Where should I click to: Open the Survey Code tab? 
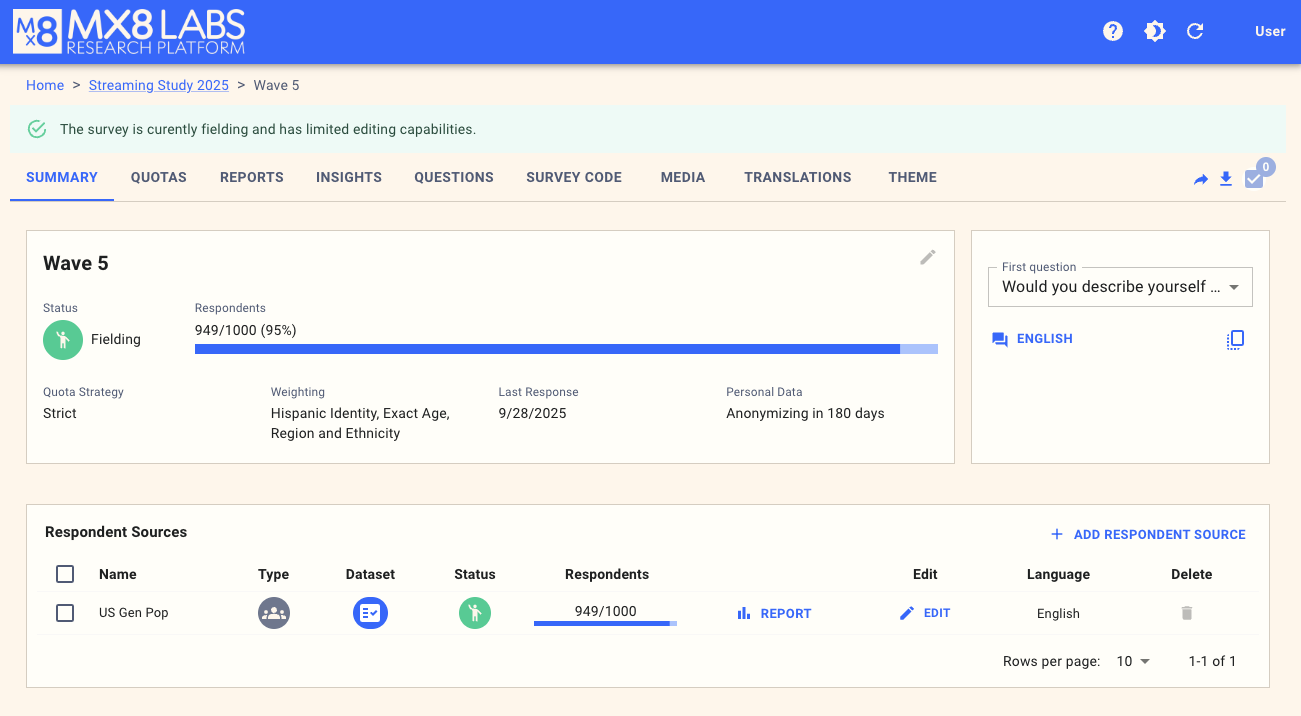click(574, 177)
